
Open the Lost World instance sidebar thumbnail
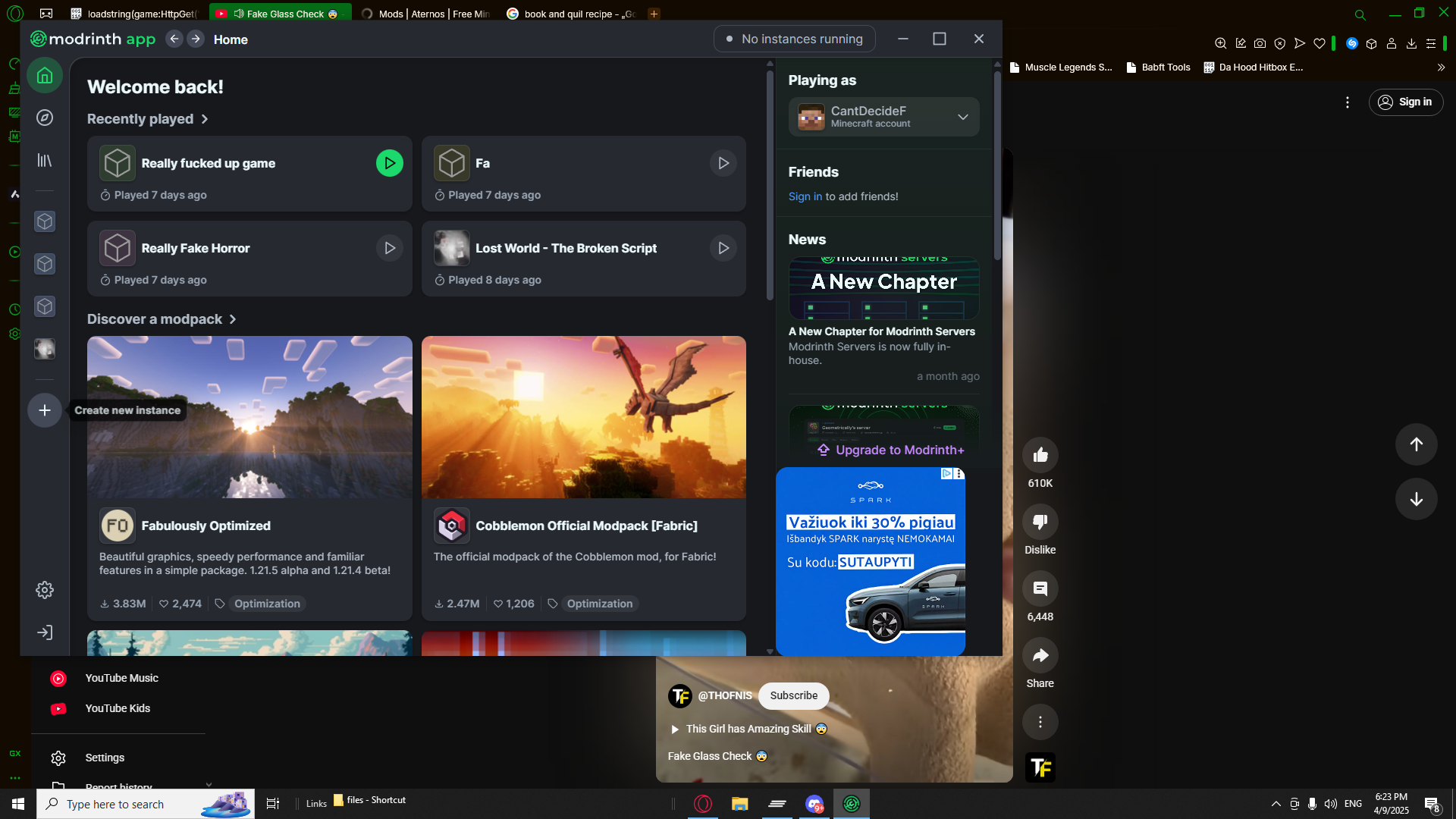click(45, 349)
